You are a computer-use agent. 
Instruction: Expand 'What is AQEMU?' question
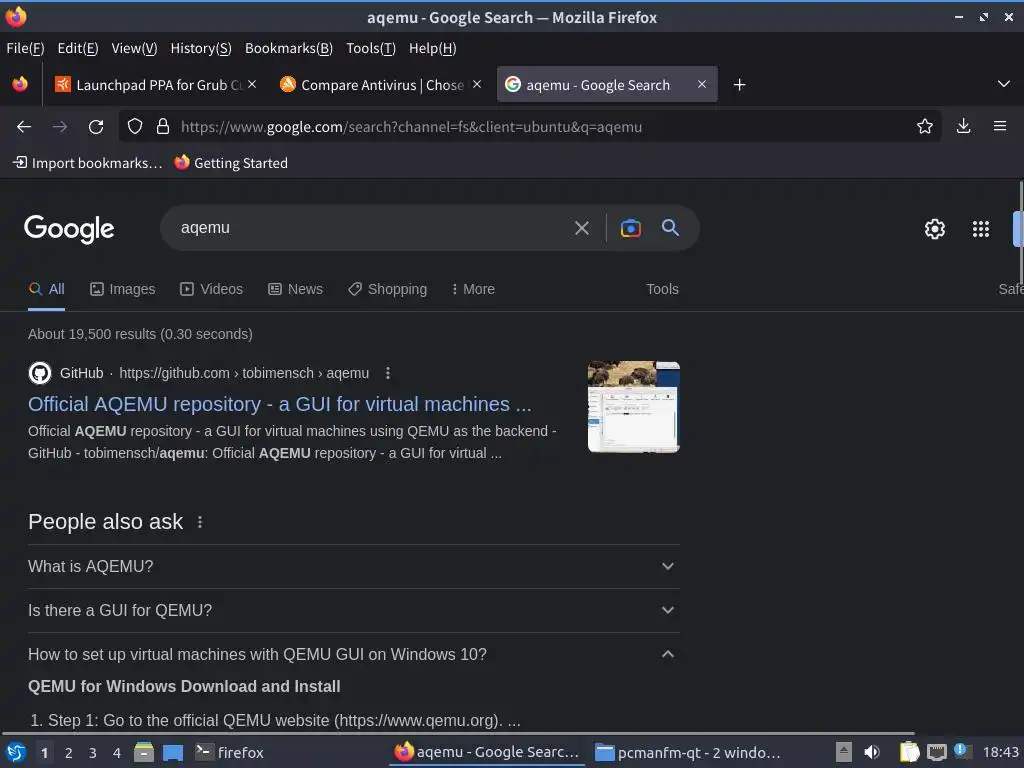tap(353, 566)
